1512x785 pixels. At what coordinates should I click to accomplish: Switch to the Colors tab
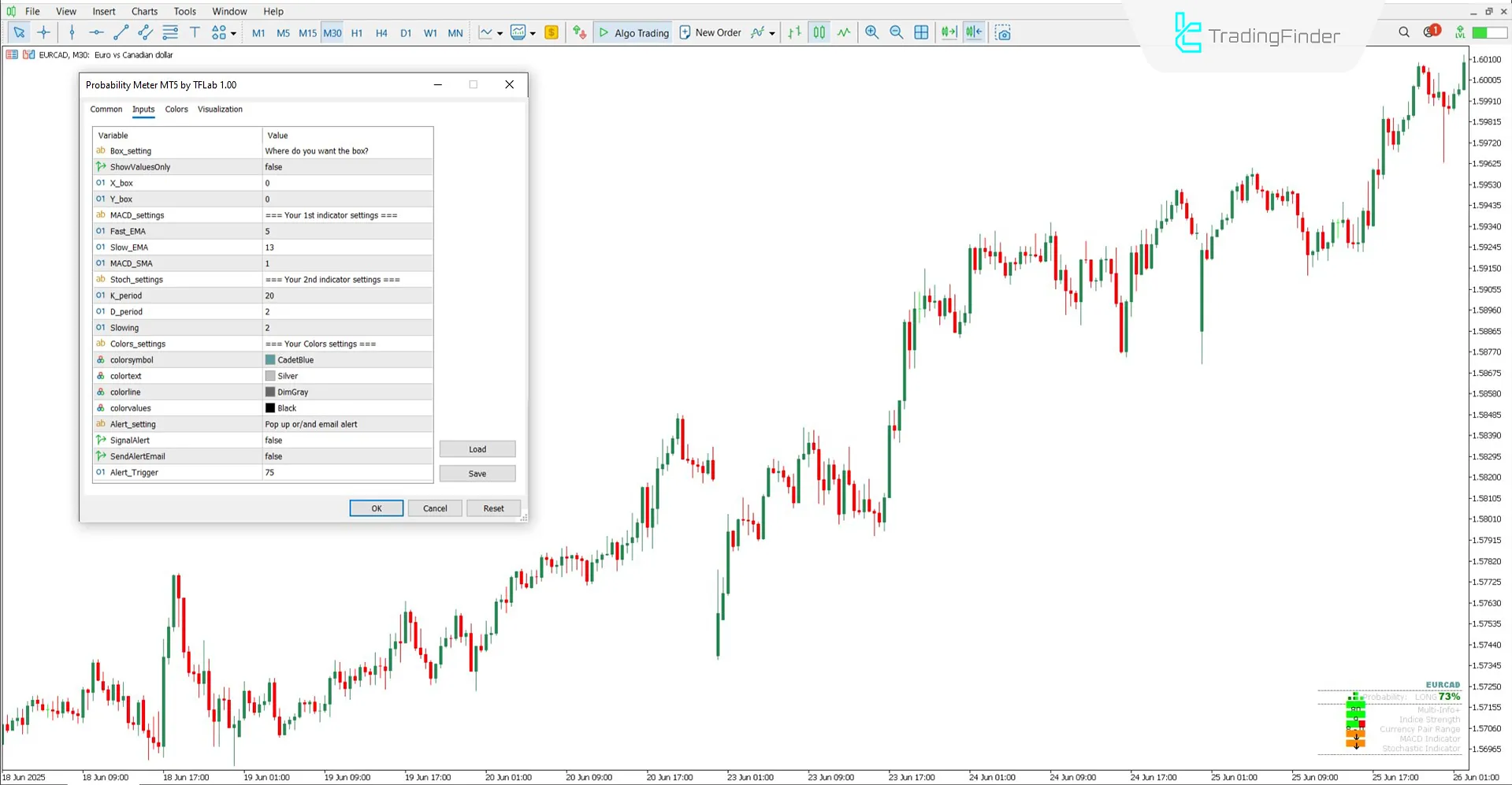coord(176,110)
